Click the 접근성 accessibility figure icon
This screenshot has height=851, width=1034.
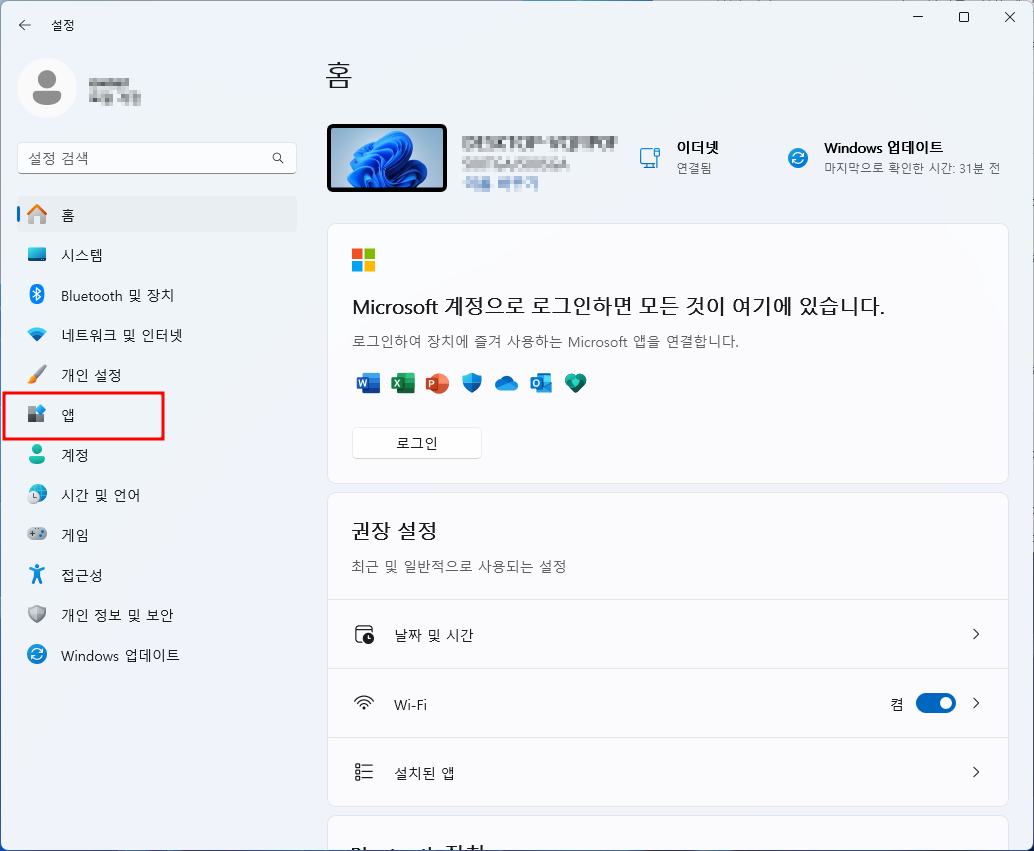pyautogui.click(x=37, y=574)
